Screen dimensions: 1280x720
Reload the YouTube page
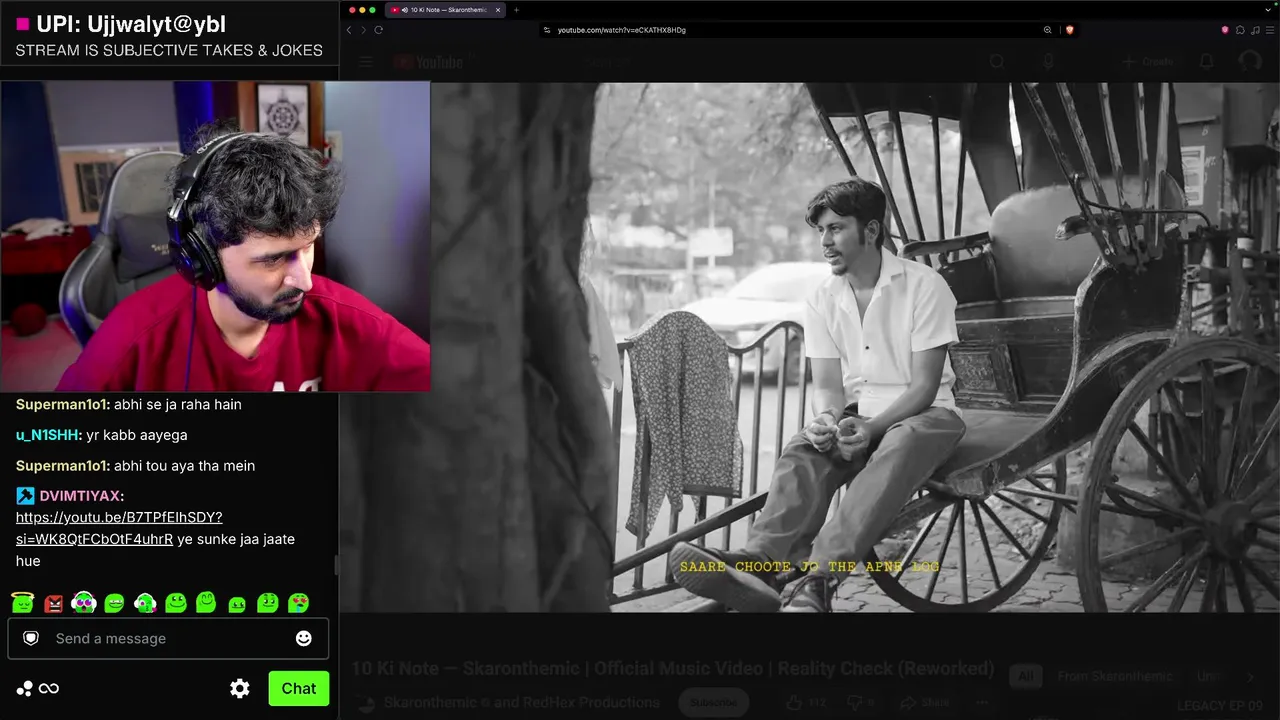379,30
